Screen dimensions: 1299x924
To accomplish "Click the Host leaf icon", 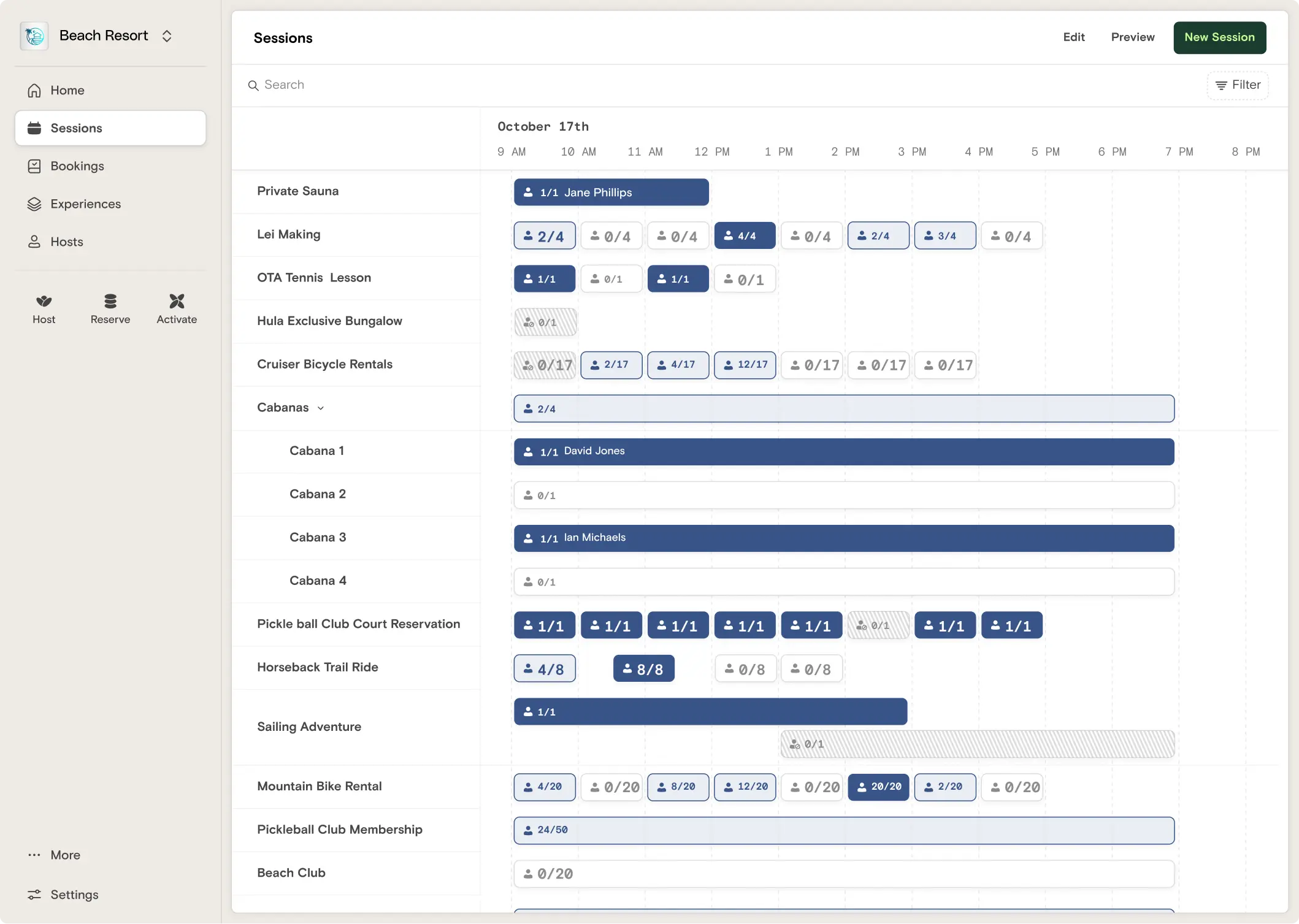I will 44,301.
